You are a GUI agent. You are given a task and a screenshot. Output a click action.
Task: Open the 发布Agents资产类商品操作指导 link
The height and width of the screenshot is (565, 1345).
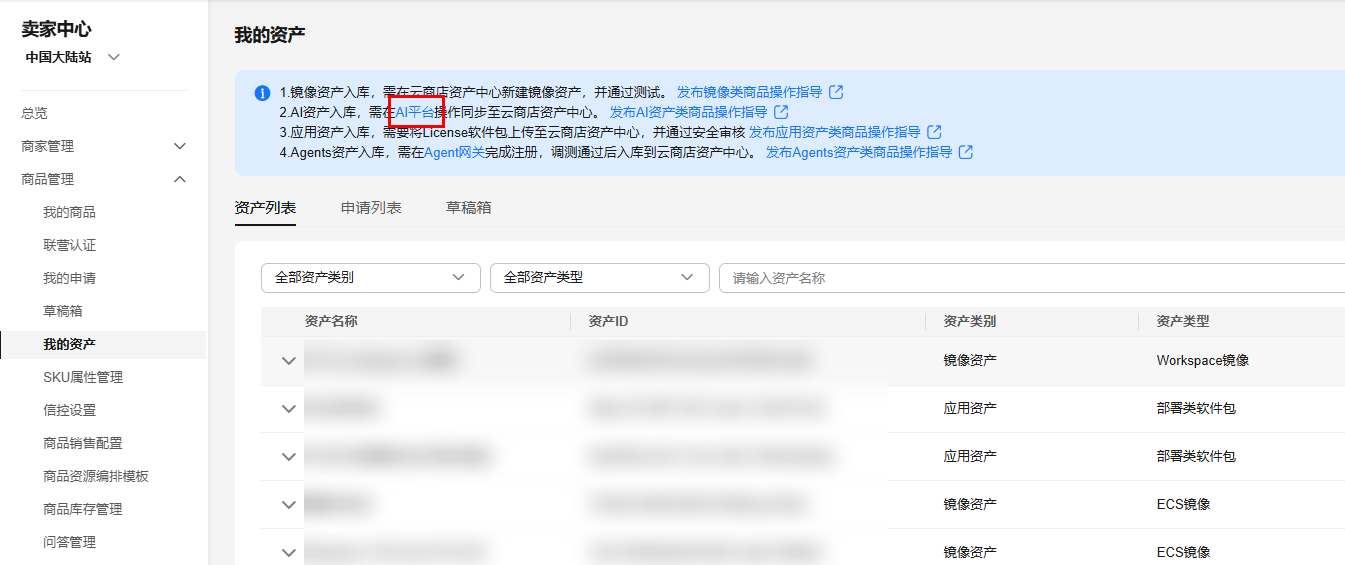[x=859, y=152]
